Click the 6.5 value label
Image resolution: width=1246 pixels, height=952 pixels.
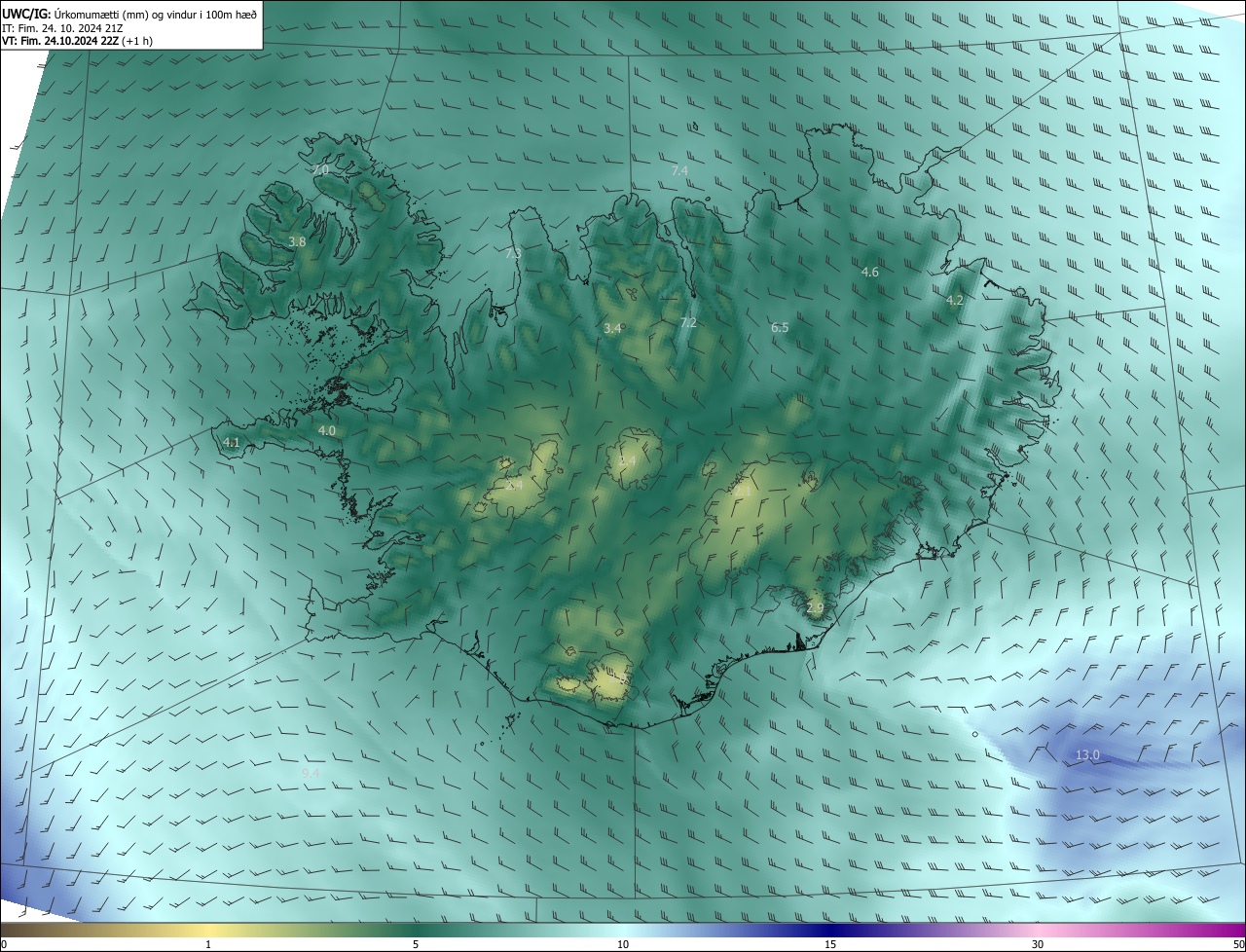click(780, 328)
